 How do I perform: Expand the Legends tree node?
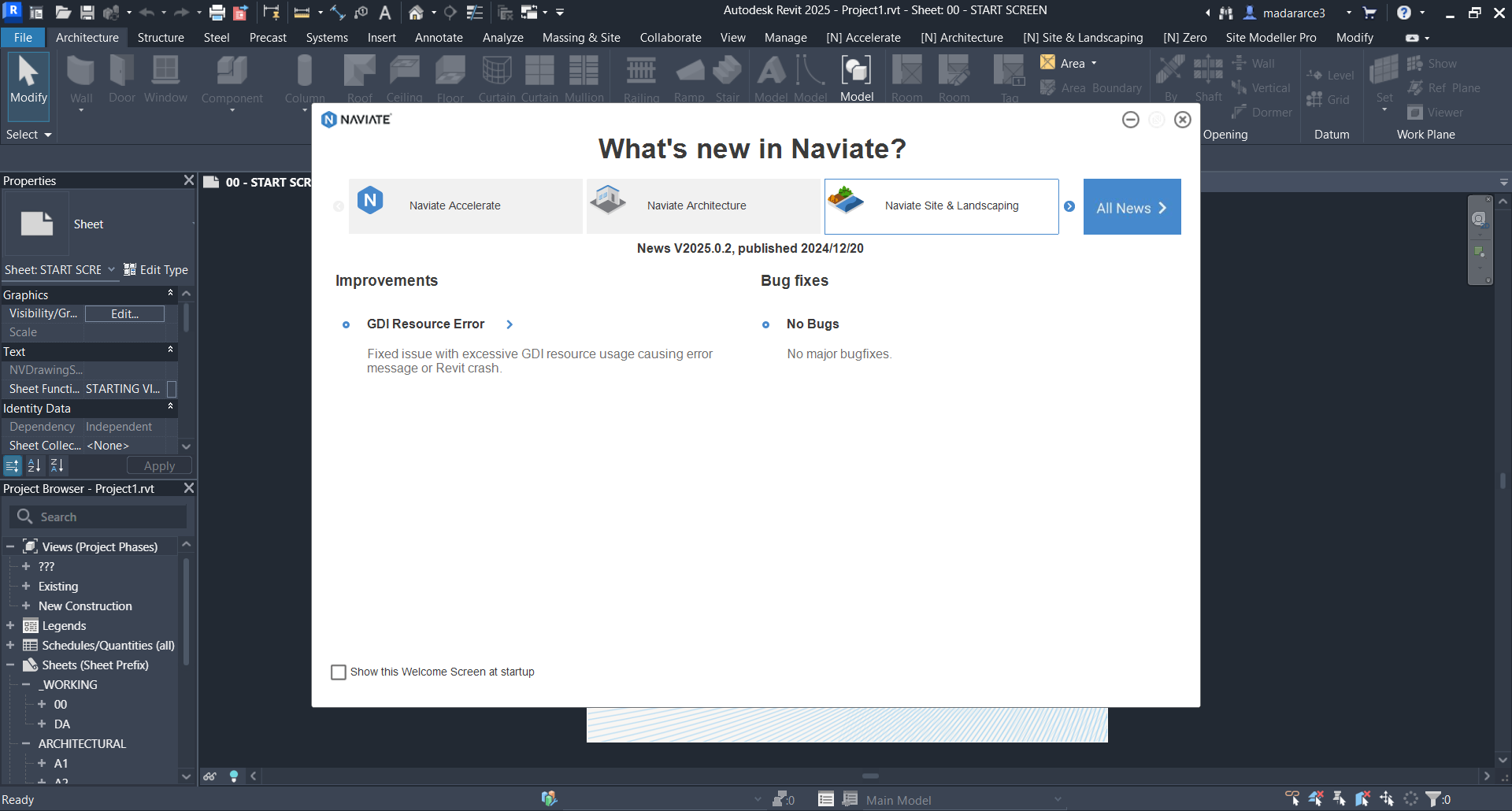pos(10,626)
